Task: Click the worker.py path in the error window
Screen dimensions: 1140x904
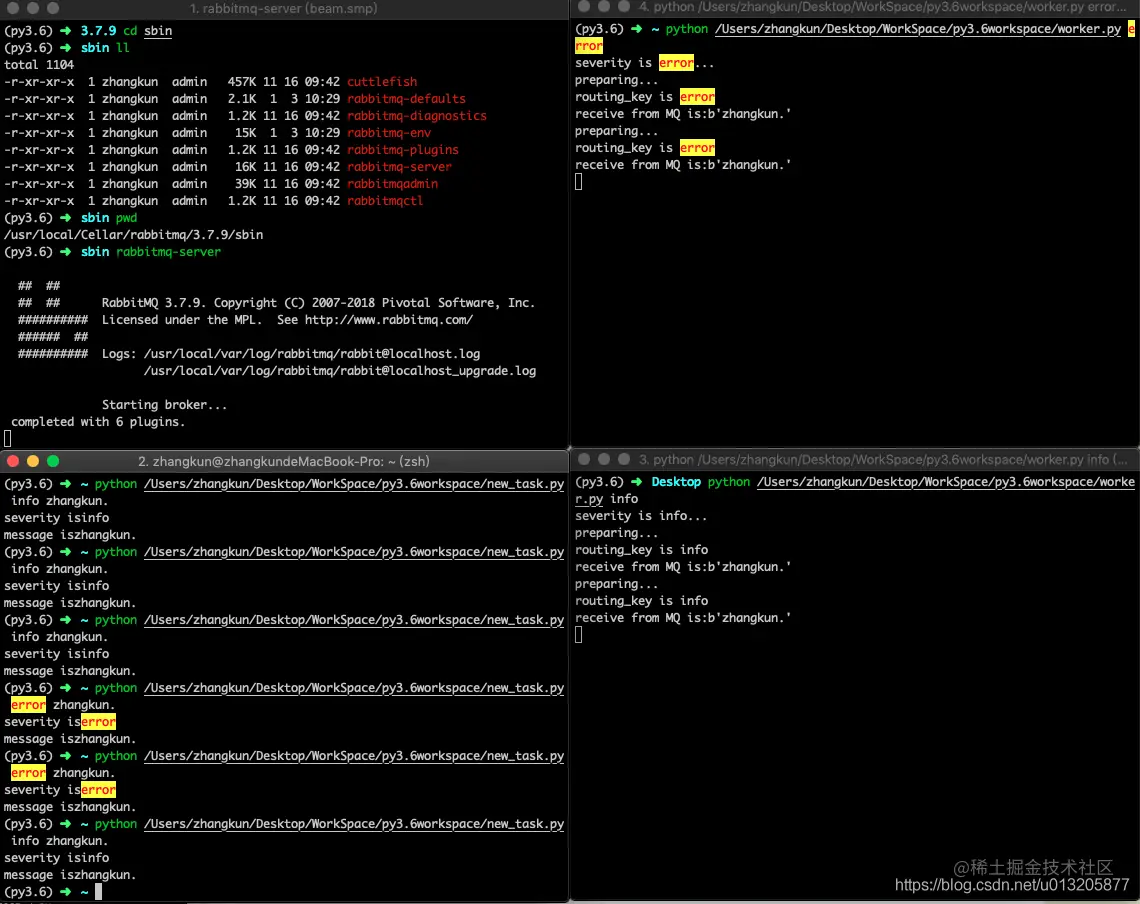Action: (918, 29)
